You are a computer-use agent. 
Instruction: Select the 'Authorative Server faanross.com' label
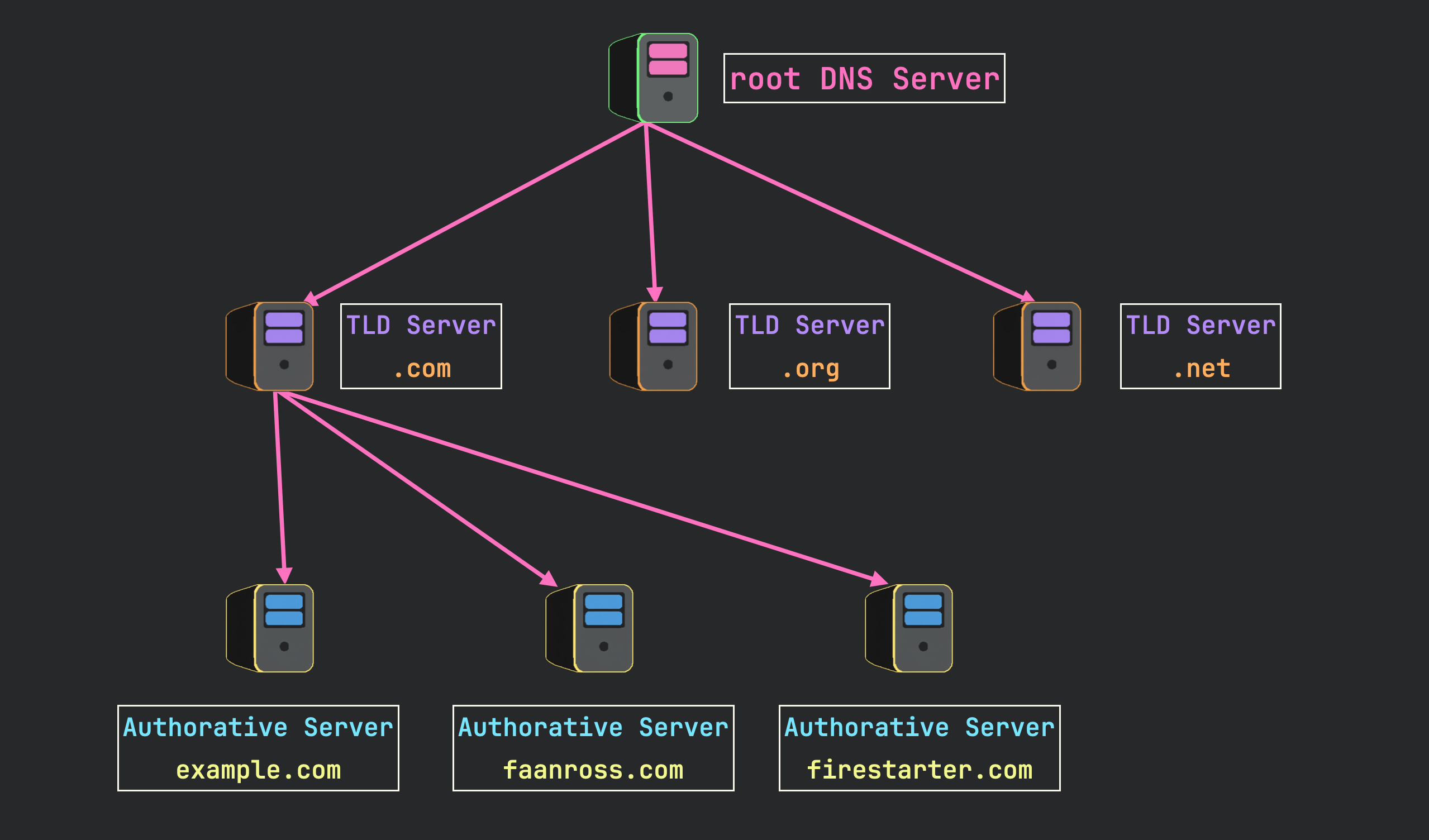(593, 747)
